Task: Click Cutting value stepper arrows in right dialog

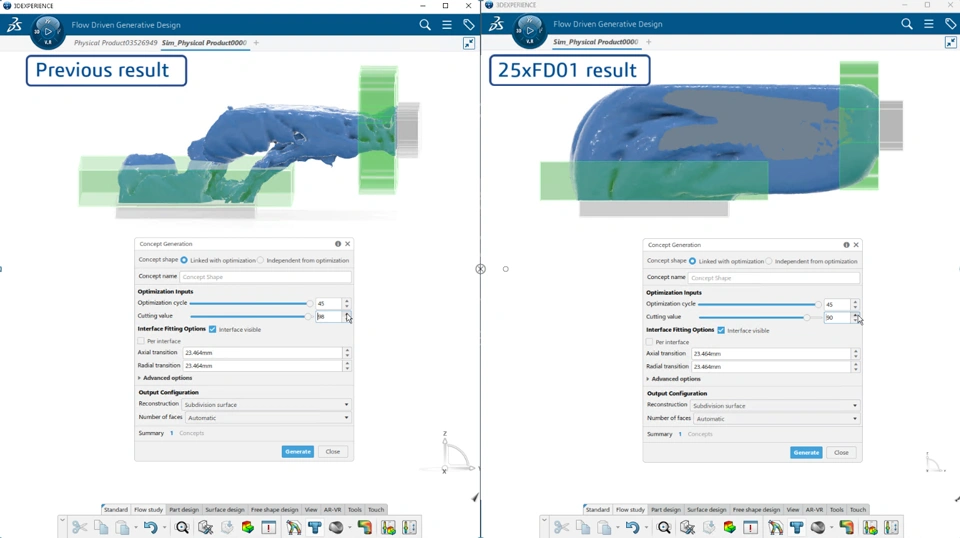Action: (x=855, y=318)
